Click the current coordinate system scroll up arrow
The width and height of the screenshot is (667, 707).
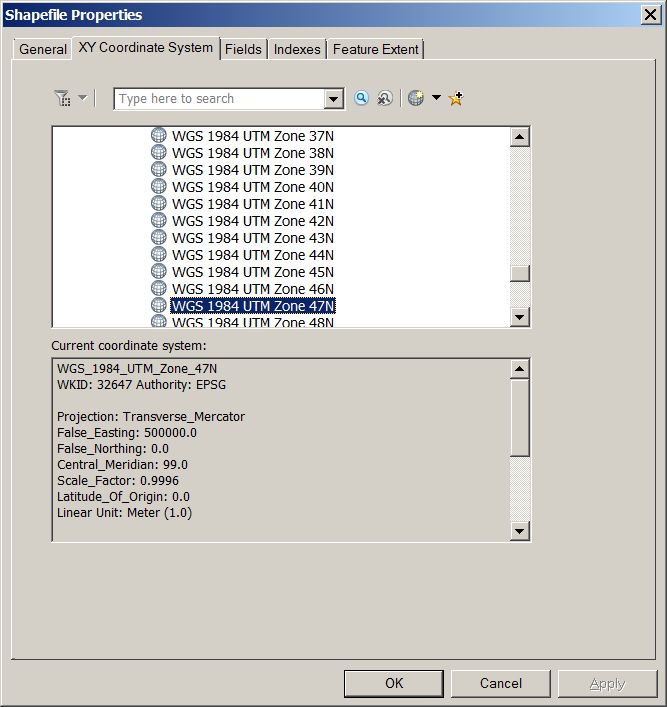[x=520, y=369]
